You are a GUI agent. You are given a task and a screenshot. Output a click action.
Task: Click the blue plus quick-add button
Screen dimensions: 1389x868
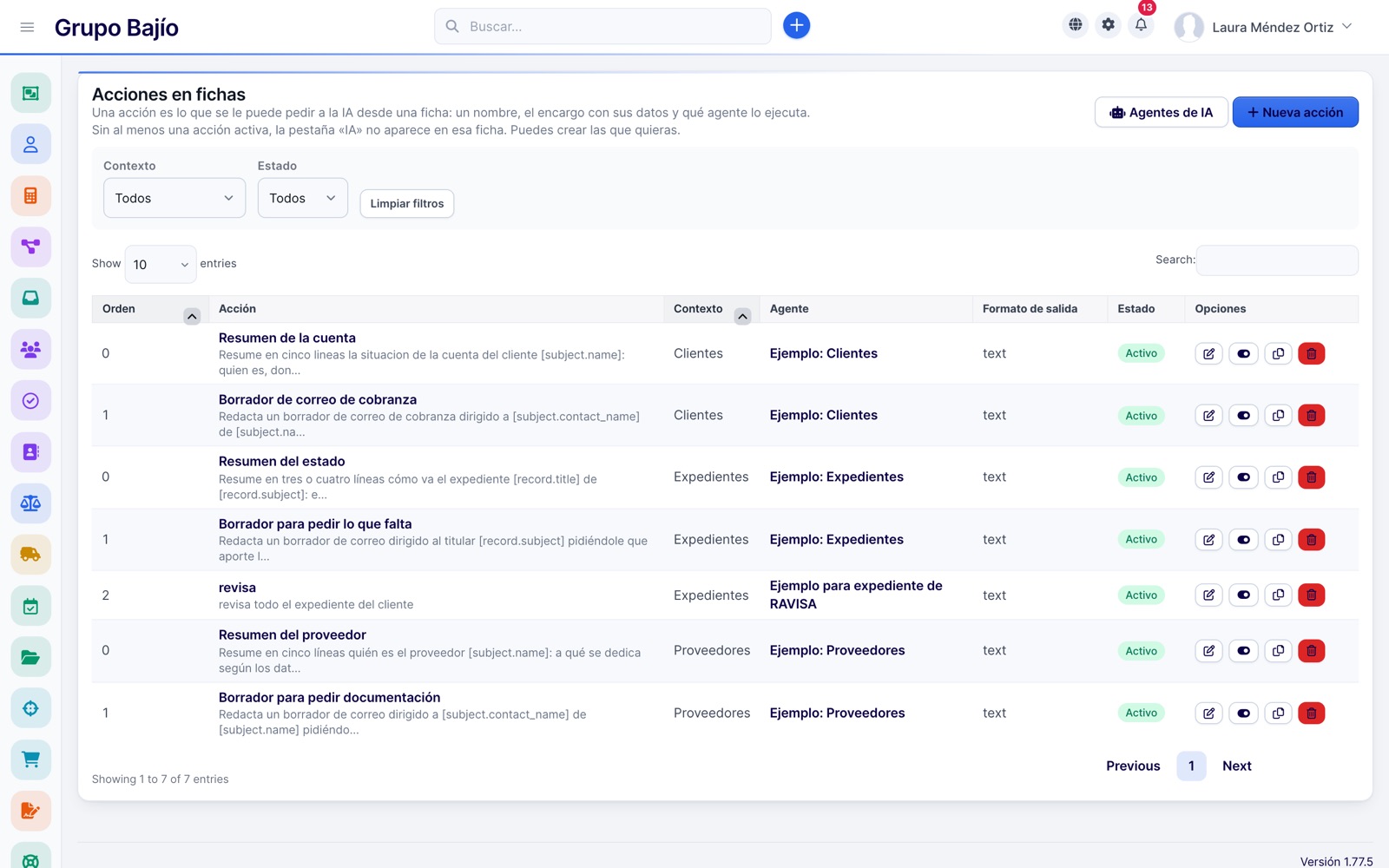[796, 26]
